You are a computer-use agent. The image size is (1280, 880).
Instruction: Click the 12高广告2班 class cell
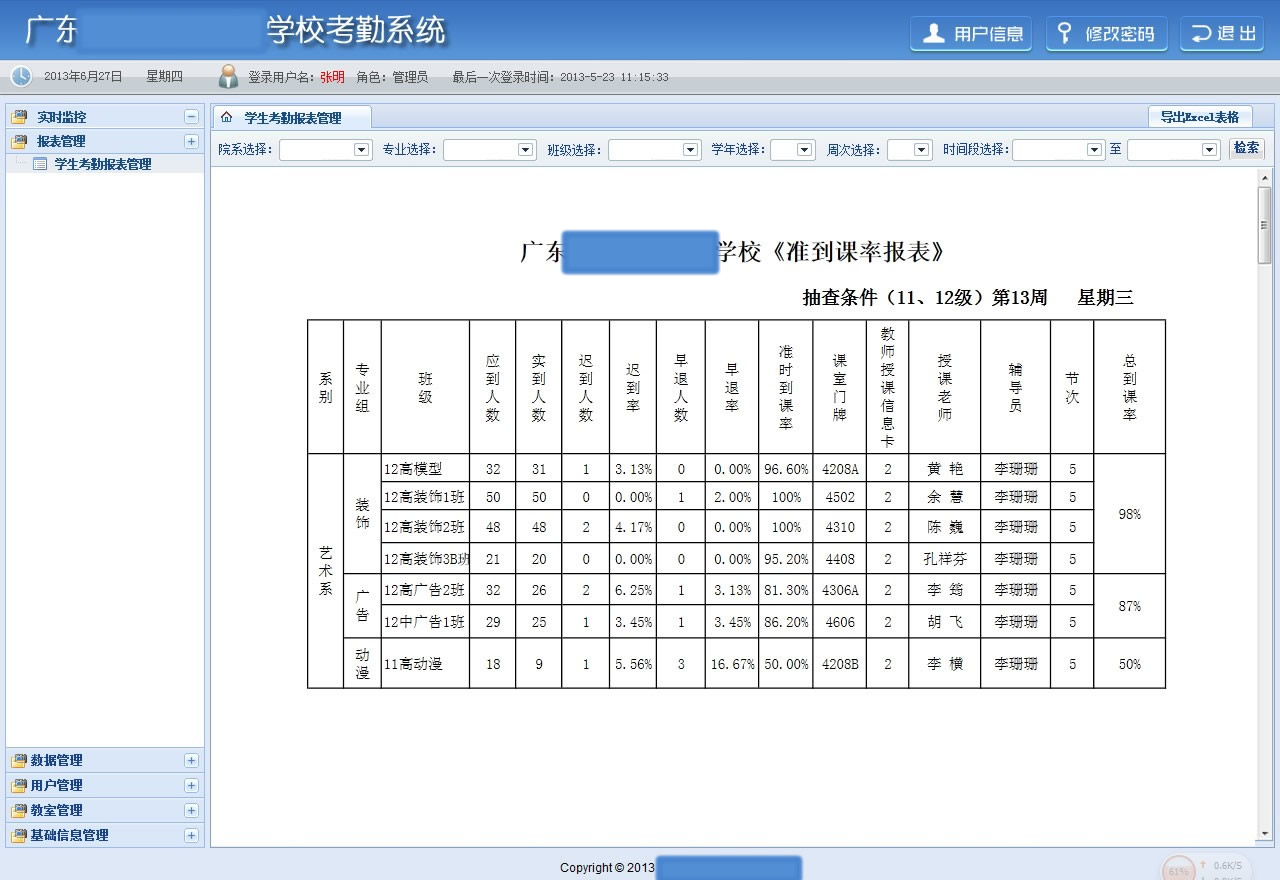pyautogui.click(x=425, y=590)
